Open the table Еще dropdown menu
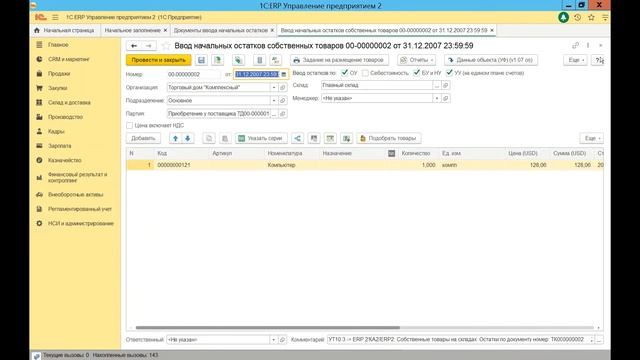The width and height of the screenshot is (640, 360). 592,138
